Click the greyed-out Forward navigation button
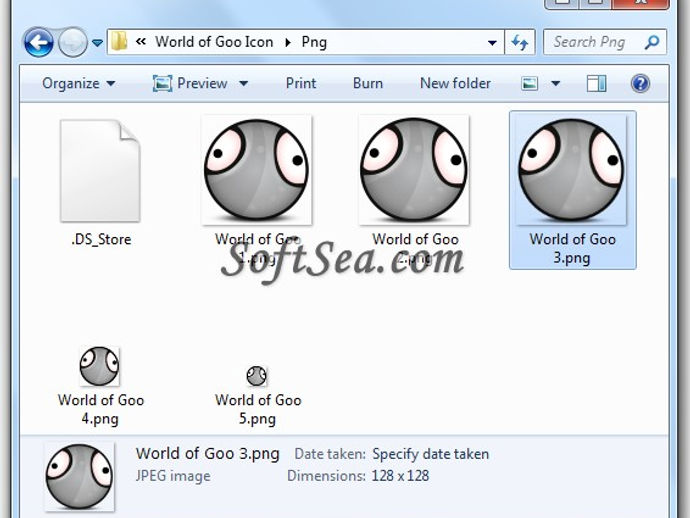 (73, 42)
